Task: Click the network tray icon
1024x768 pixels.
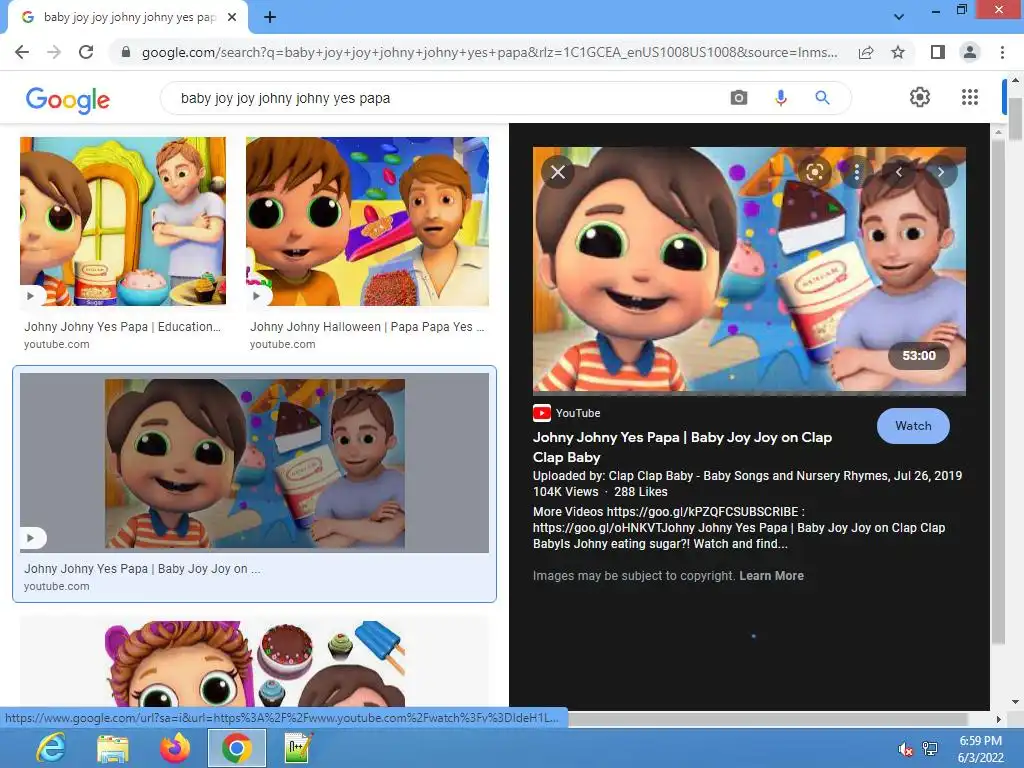Action: [x=930, y=749]
